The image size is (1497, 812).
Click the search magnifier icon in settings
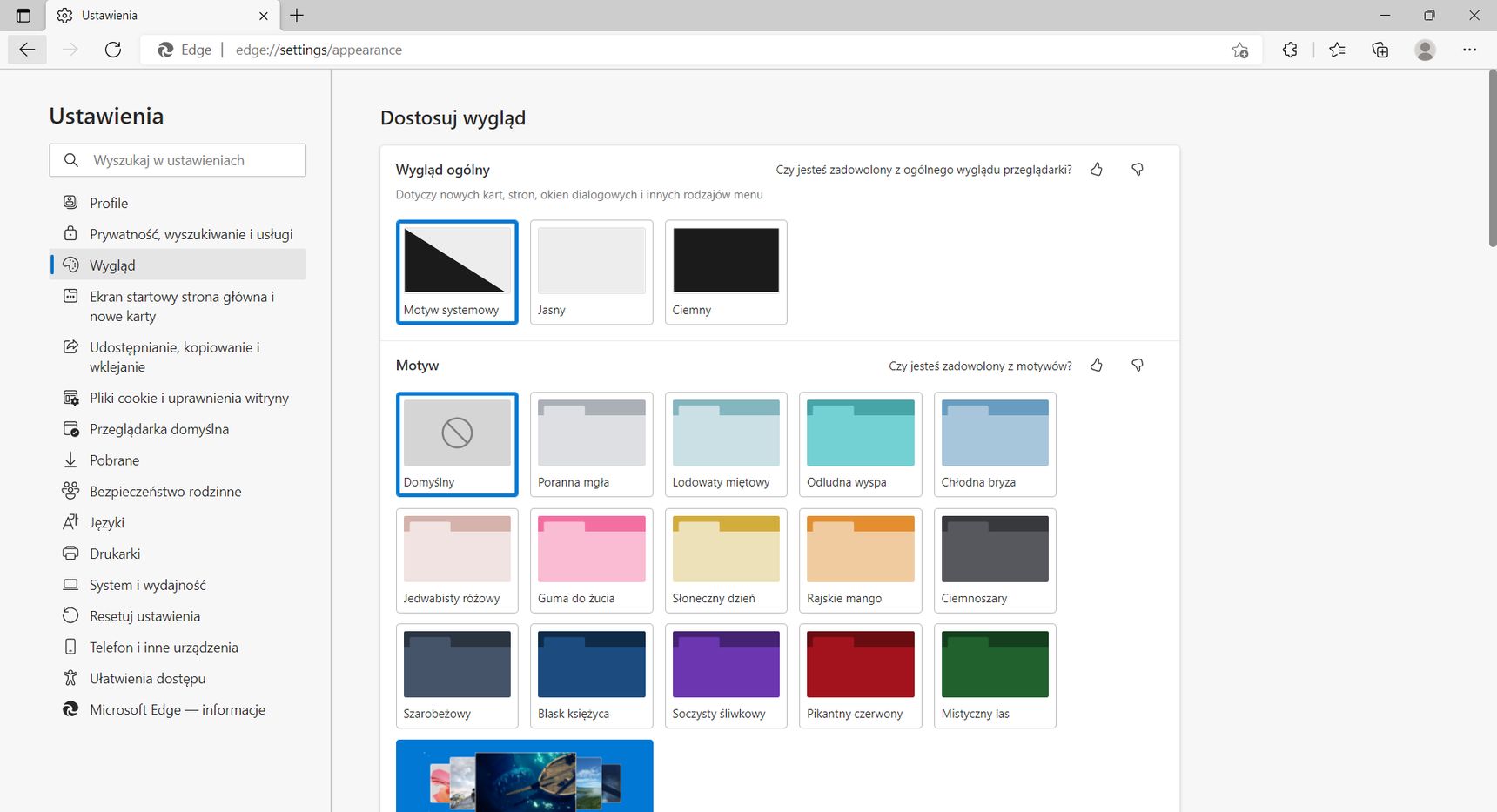pyautogui.click(x=71, y=160)
